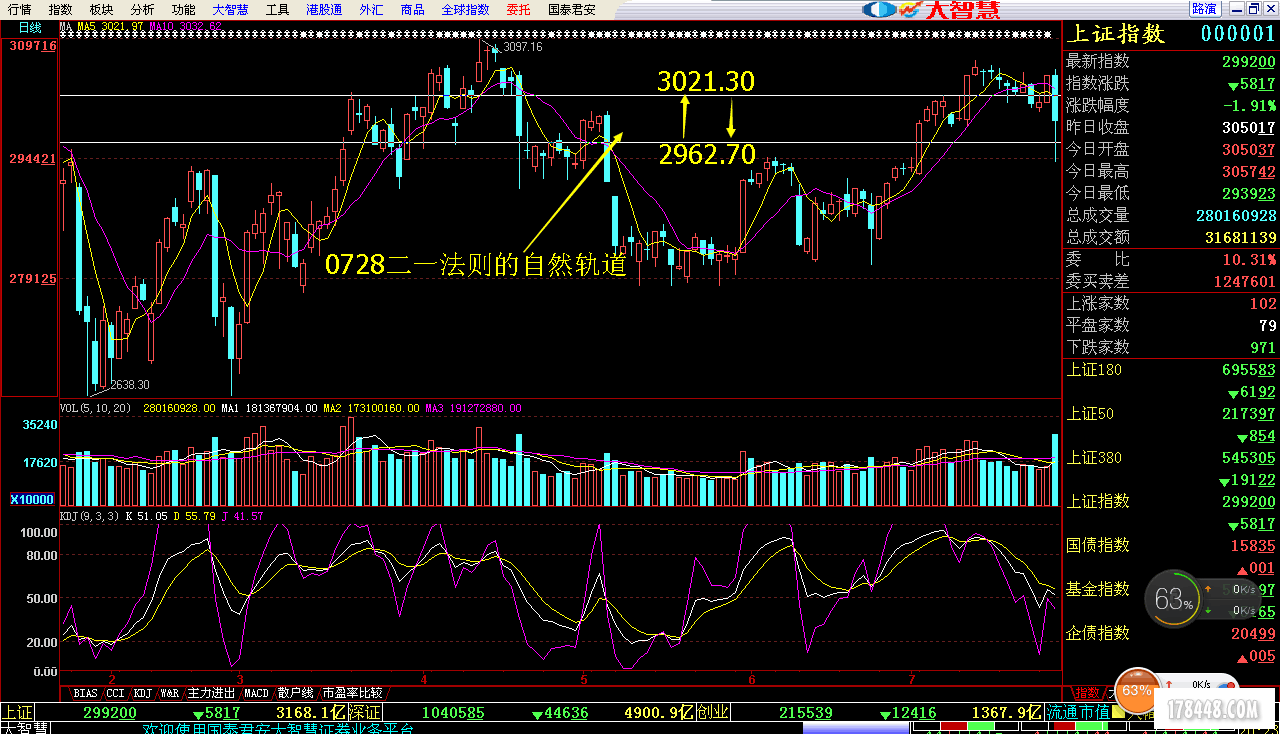Select the 委买卖差 value 1247601

1244,281
